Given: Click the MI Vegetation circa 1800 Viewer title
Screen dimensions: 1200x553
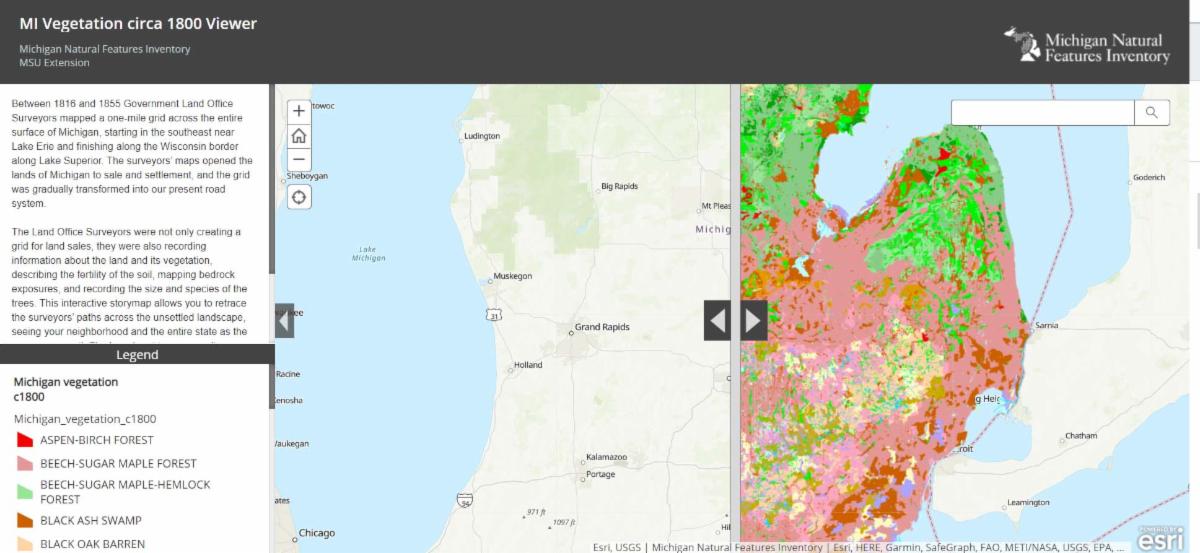Looking at the screenshot, I should (138, 24).
